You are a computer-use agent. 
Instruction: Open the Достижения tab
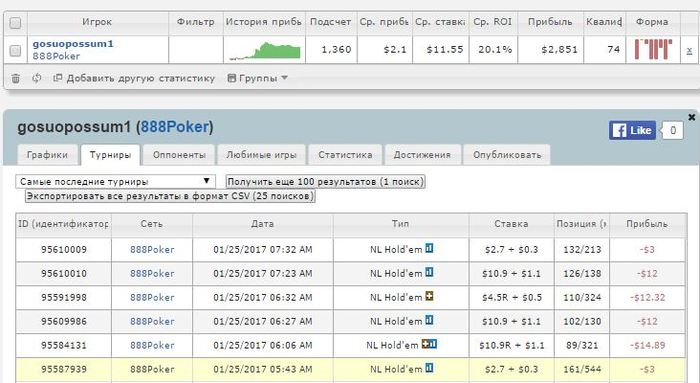pyautogui.click(x=422, y=155)
